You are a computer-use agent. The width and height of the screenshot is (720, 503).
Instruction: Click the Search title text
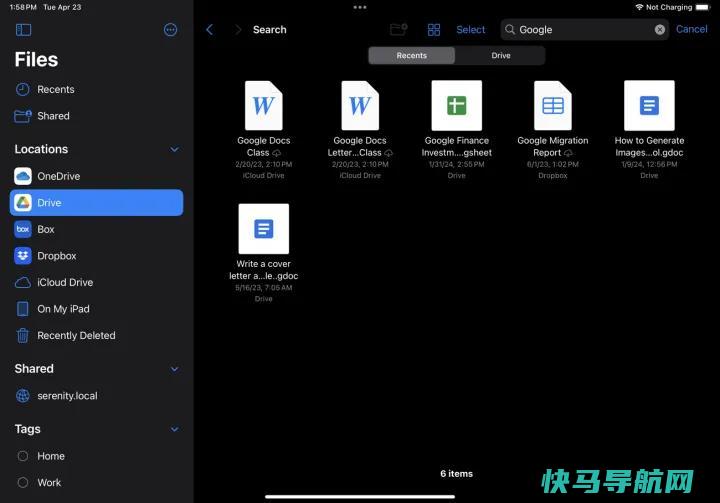pyautogui.click(x=270, y=30)
